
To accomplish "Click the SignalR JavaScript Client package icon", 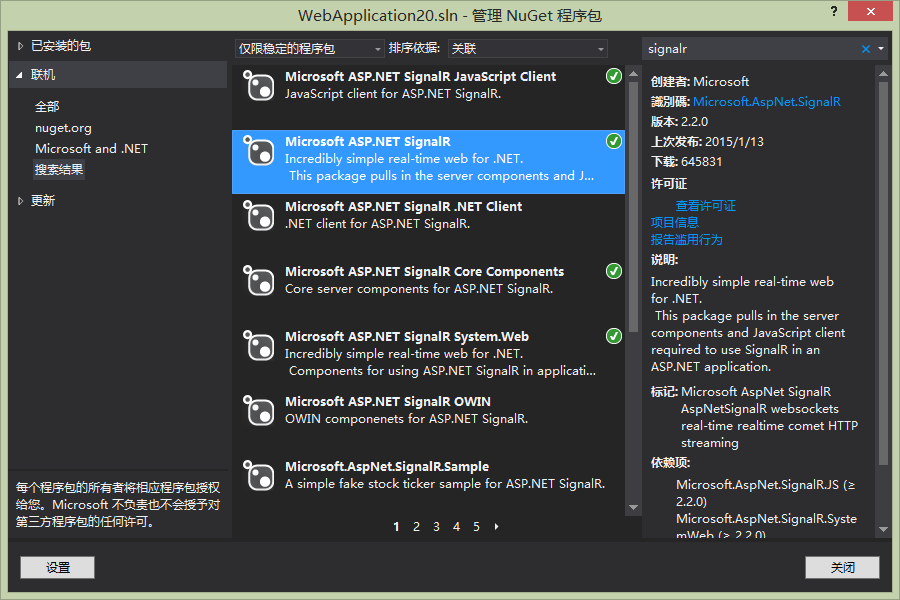I will click(x=258, y=86).
